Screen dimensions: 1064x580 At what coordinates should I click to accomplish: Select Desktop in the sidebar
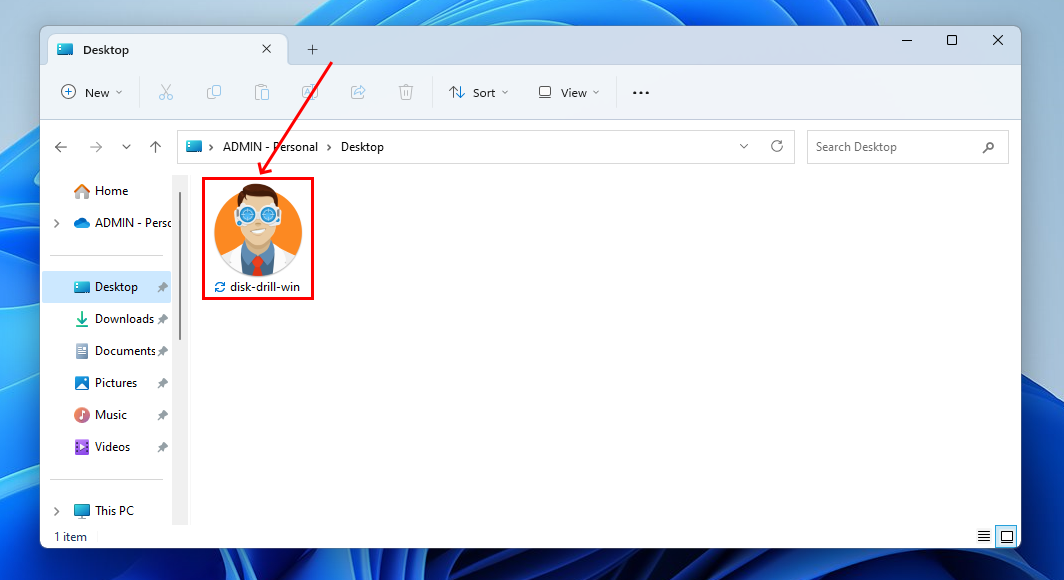coord(107,287)
